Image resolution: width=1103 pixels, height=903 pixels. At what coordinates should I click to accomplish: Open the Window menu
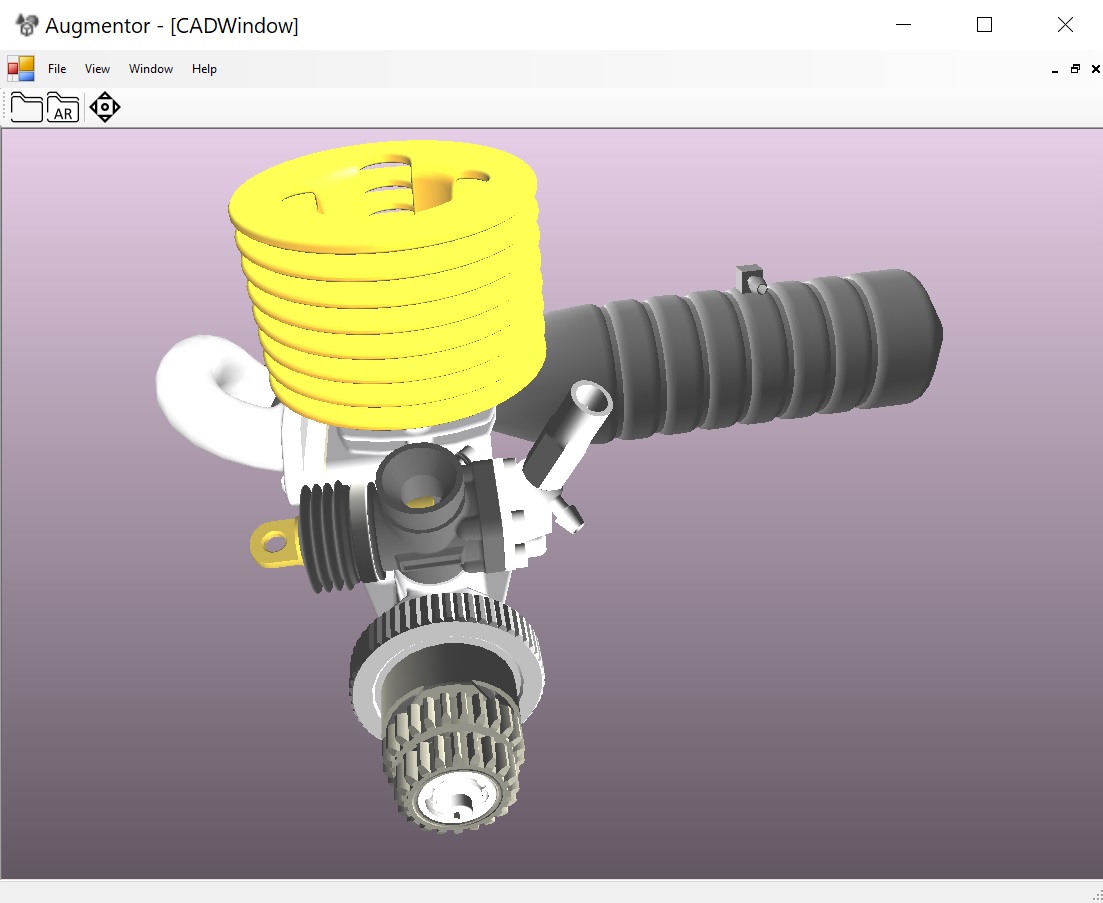[150, 69]
